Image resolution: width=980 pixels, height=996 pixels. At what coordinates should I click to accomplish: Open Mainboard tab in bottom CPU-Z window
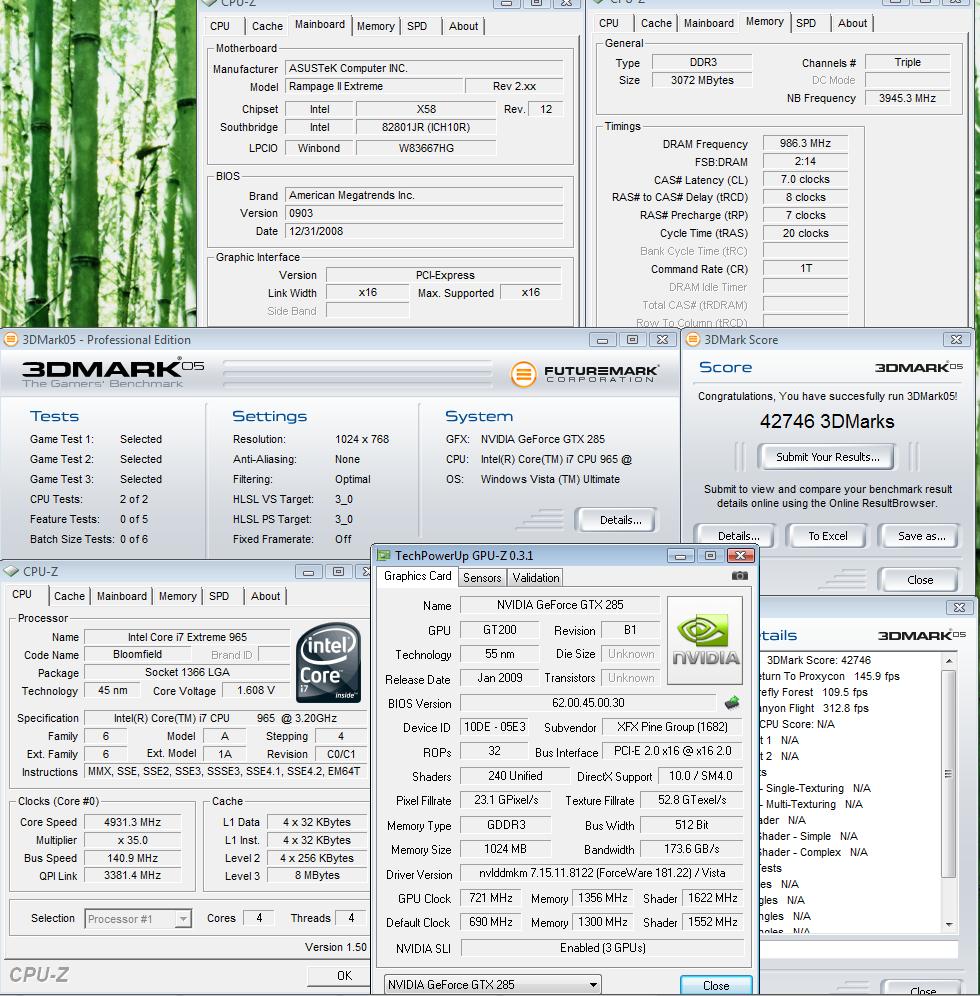[x=122, y=596]
